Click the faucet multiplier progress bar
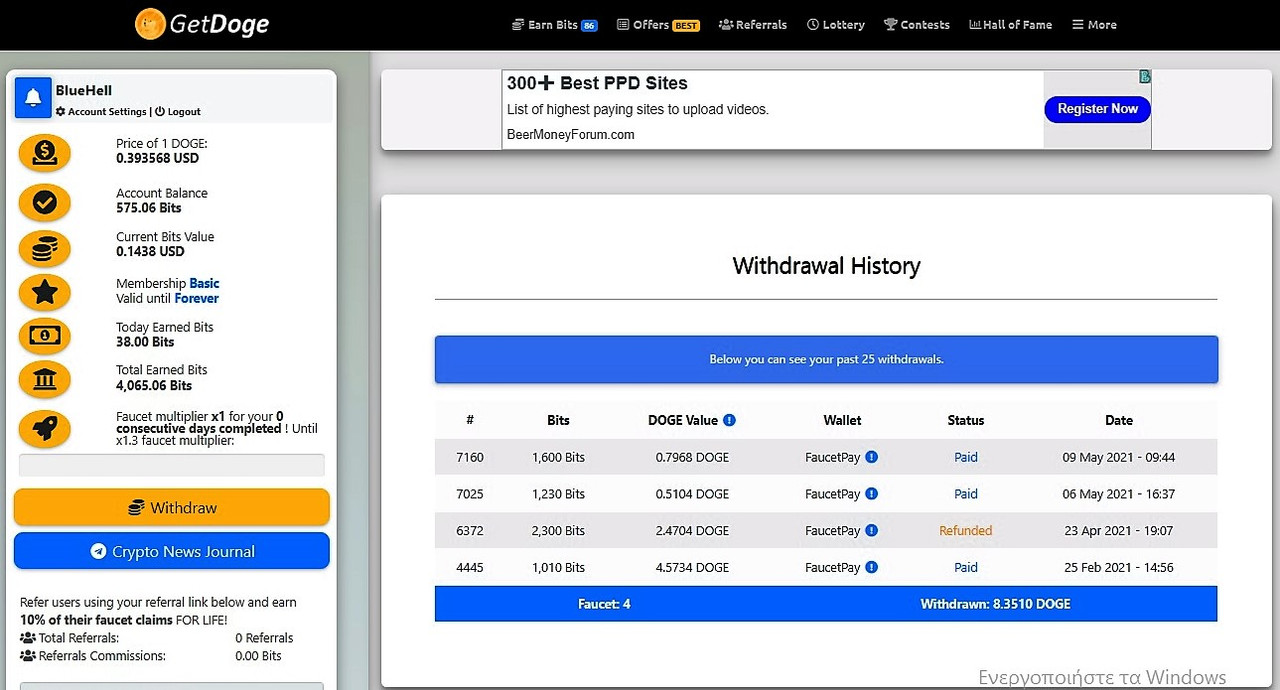The image size is (1280, 690). coord(172,465)
